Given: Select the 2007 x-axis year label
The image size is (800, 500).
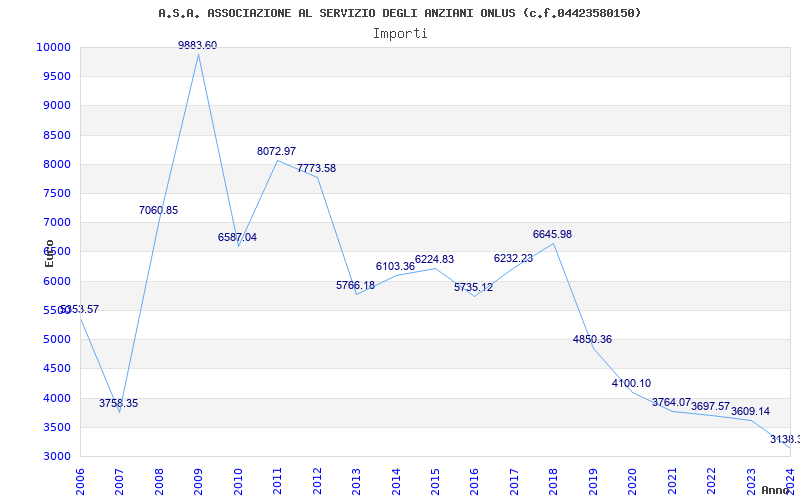Looking at the screenshot, I should pos(119,481).
